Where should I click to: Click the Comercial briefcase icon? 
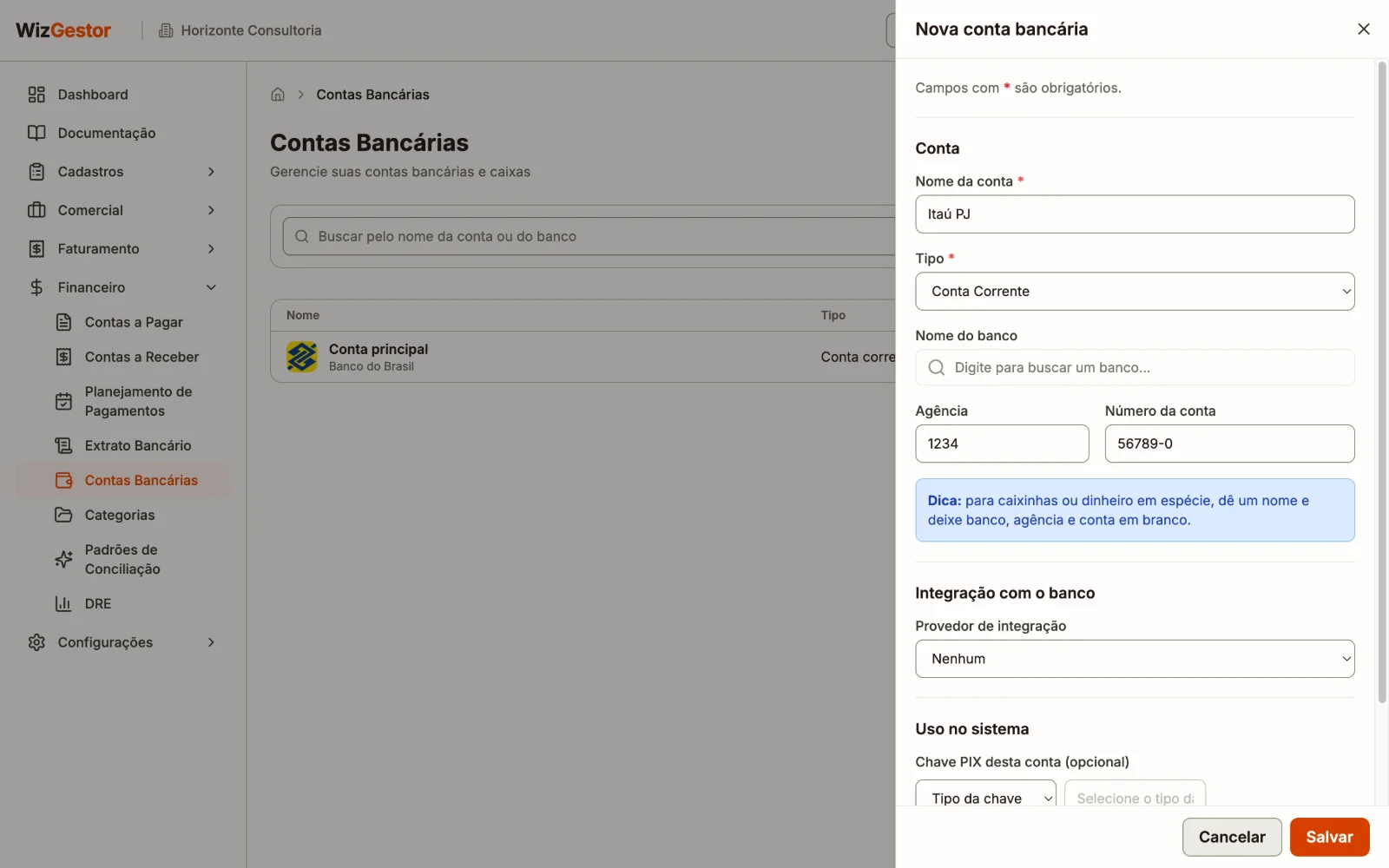[x=36, y=210]
